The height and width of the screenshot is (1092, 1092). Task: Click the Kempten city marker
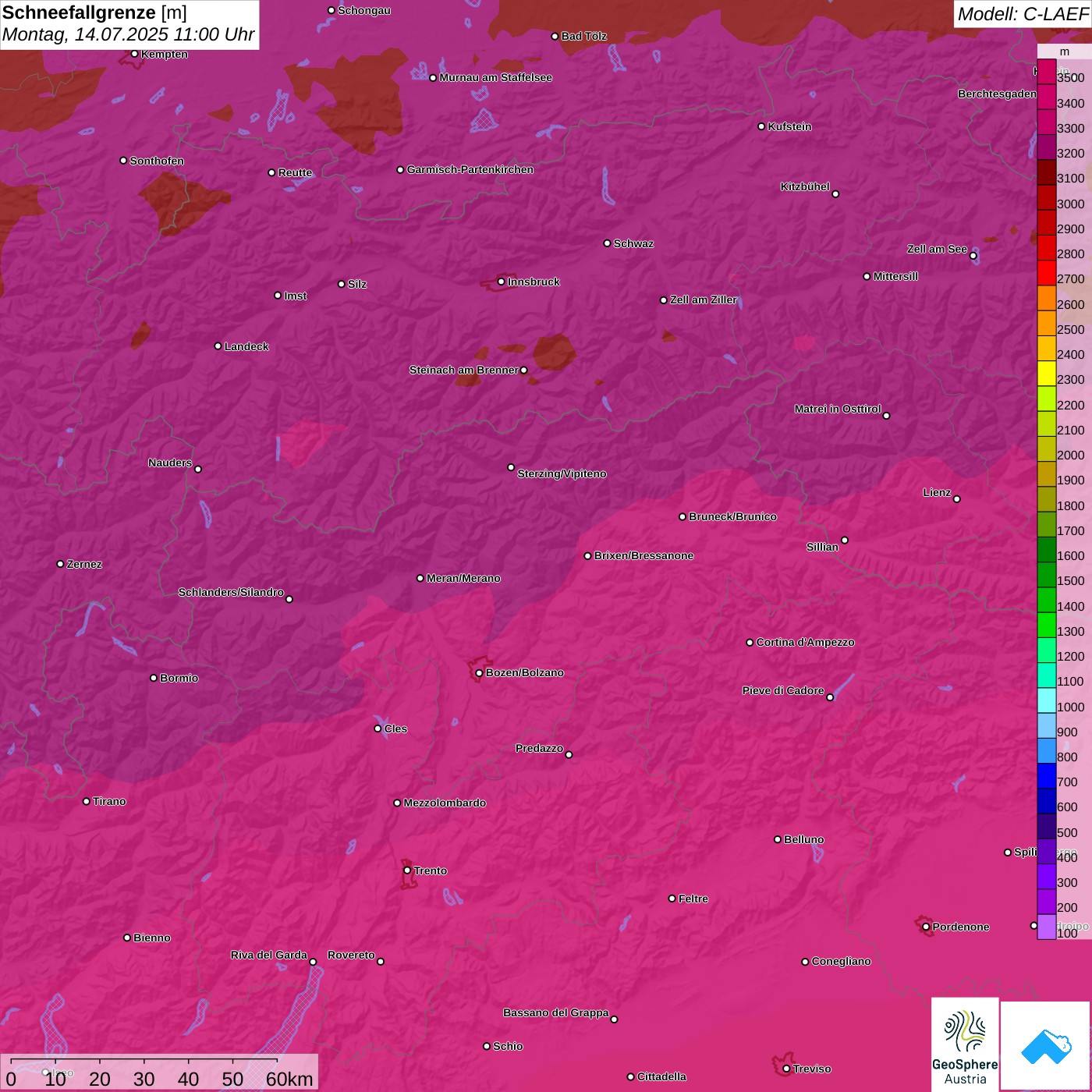pyautogui.click(x=134, y=54)
